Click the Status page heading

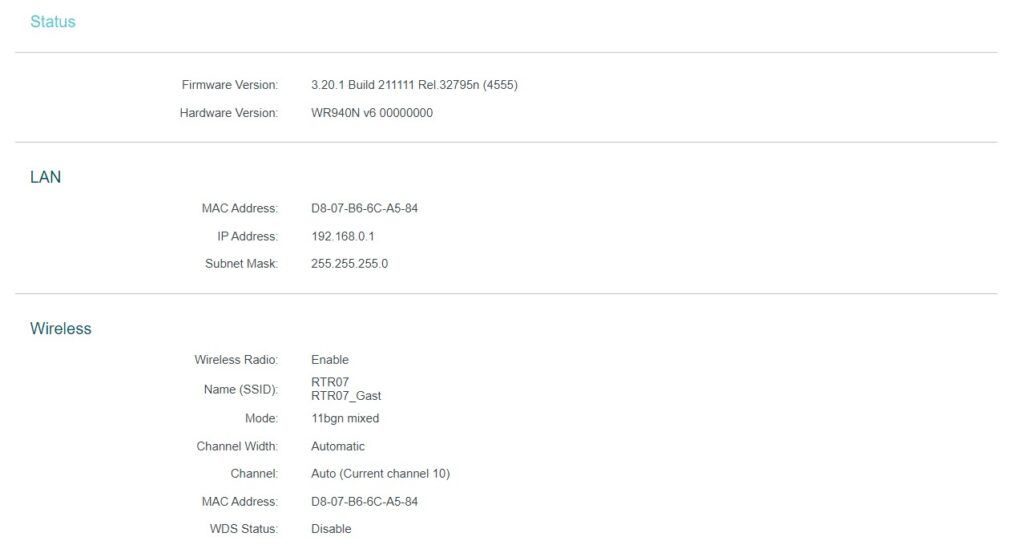coord(53,21)
